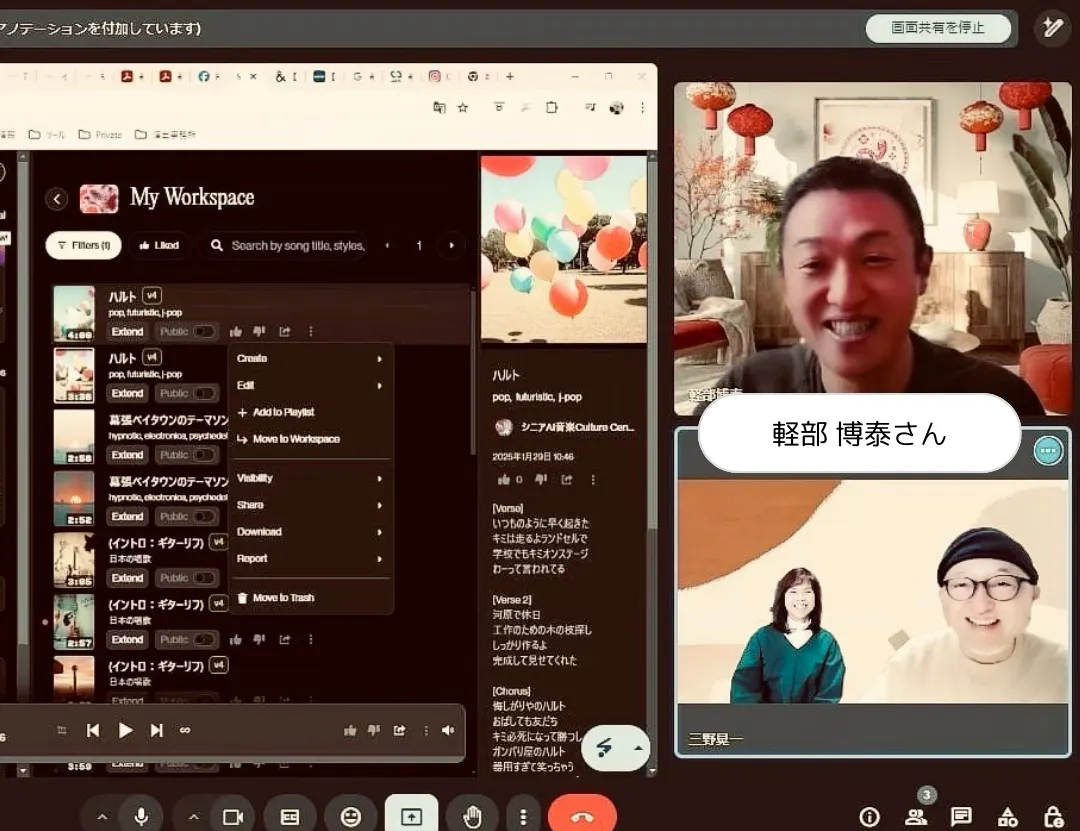Skip to the next track in the player
The height and width of the screenshot is (831, 1080).
pos(157,730)
